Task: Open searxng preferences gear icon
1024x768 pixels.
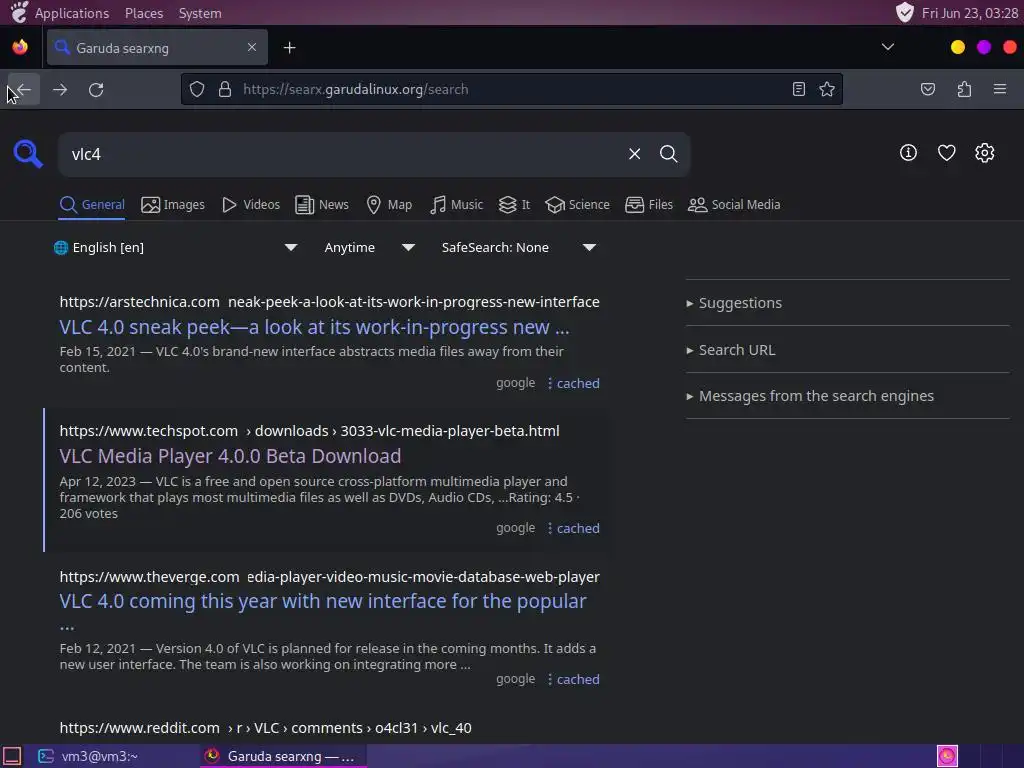Action: click(984, 153)
